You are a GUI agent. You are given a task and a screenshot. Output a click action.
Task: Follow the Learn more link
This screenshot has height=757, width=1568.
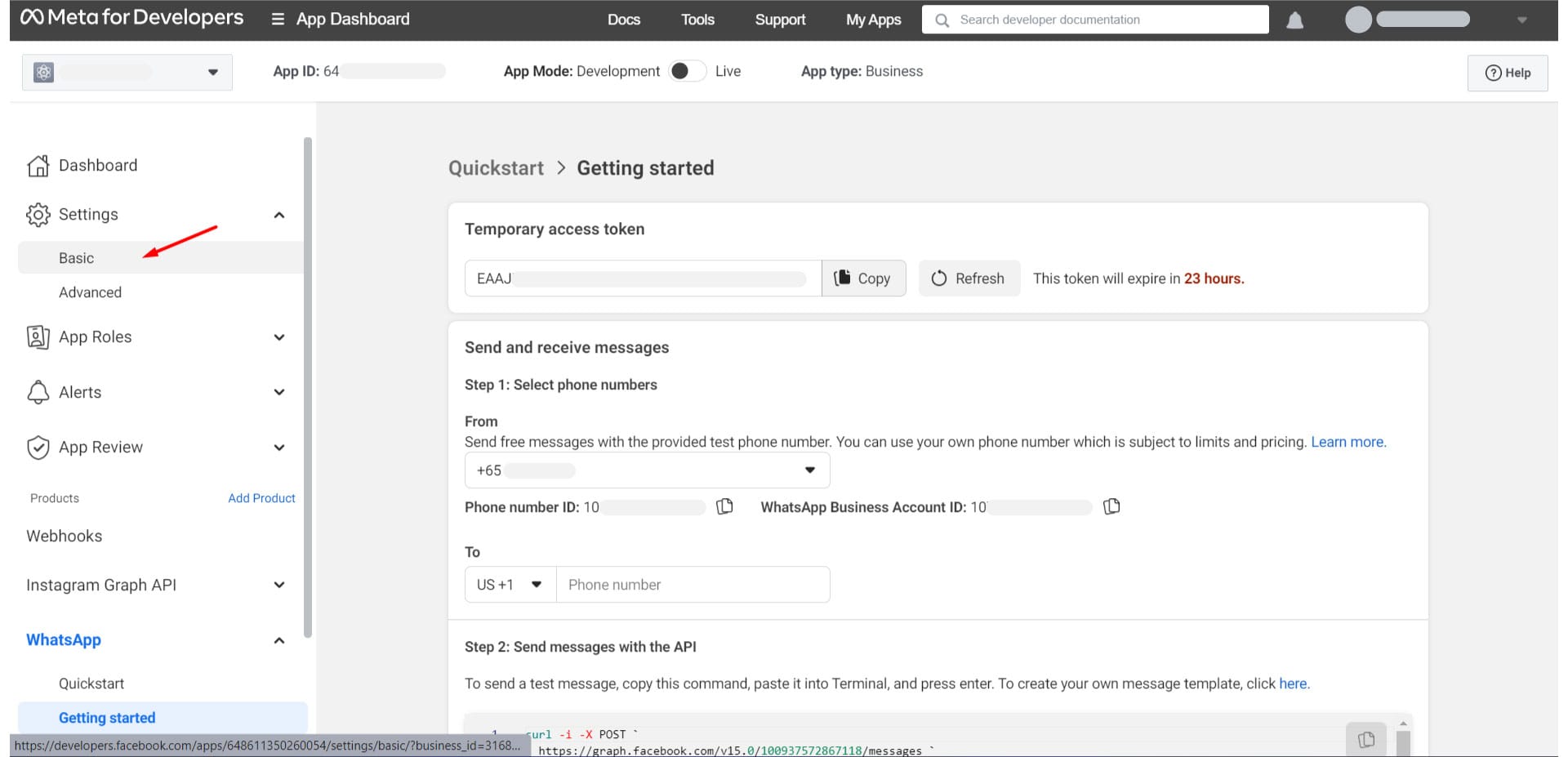tap(1348, 442)
